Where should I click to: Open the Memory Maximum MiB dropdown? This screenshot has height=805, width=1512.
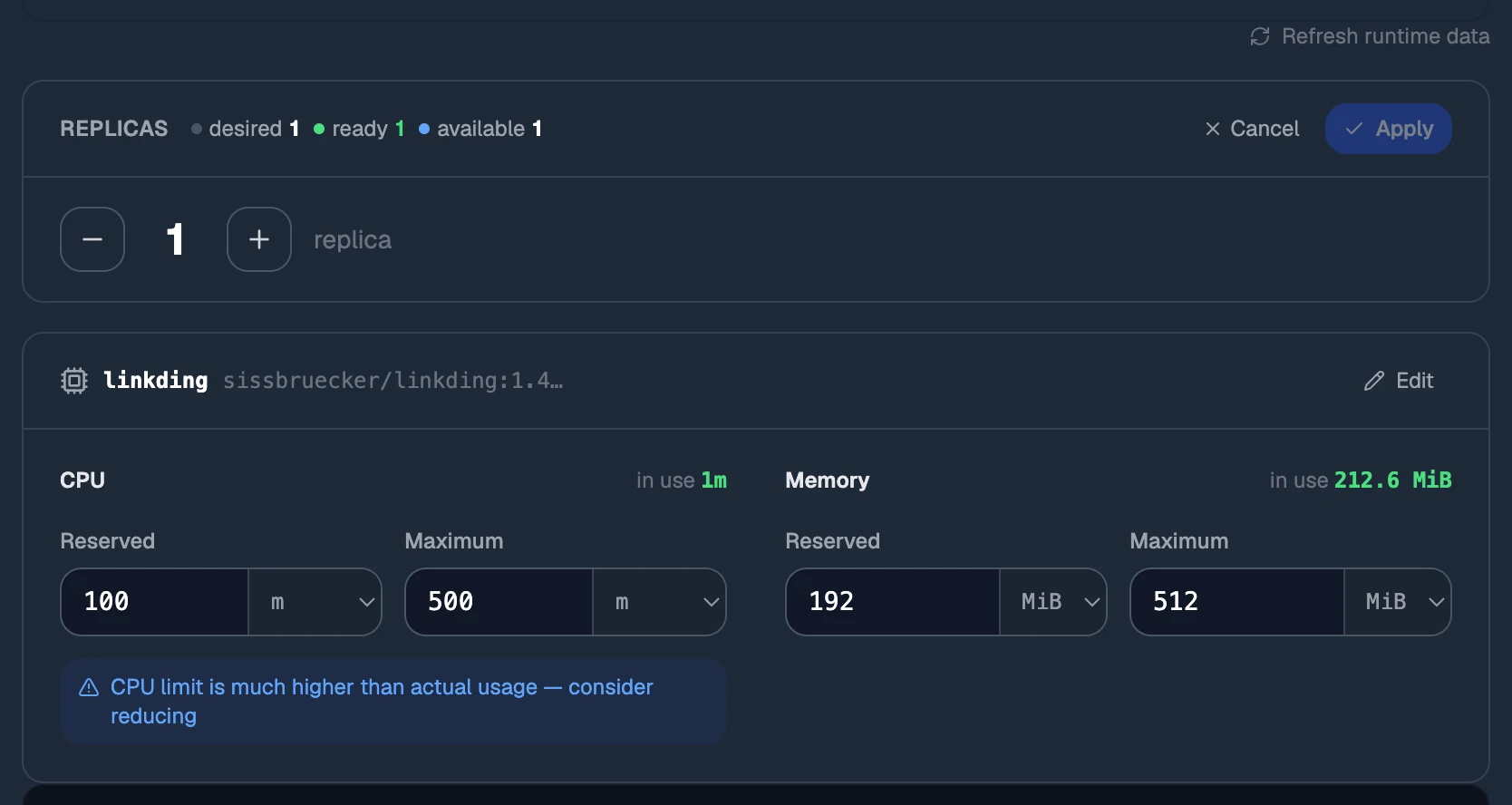coord(1398,602)
